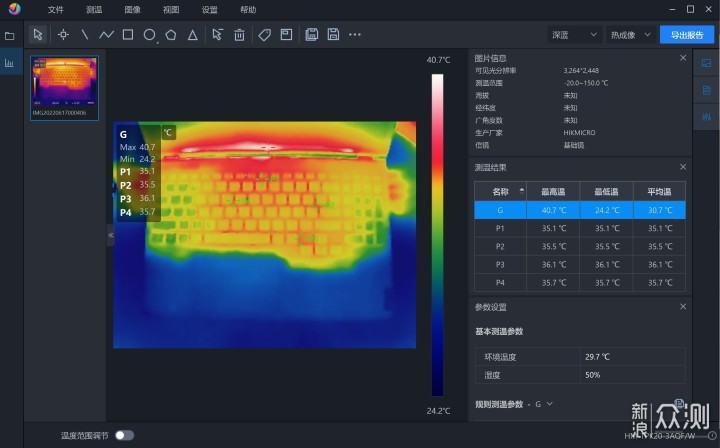The height and width of the screenshot is (448, 720).
Task: Click the 基本测温参数 heading
Action: pyautogui.click(x=499, y=331)
